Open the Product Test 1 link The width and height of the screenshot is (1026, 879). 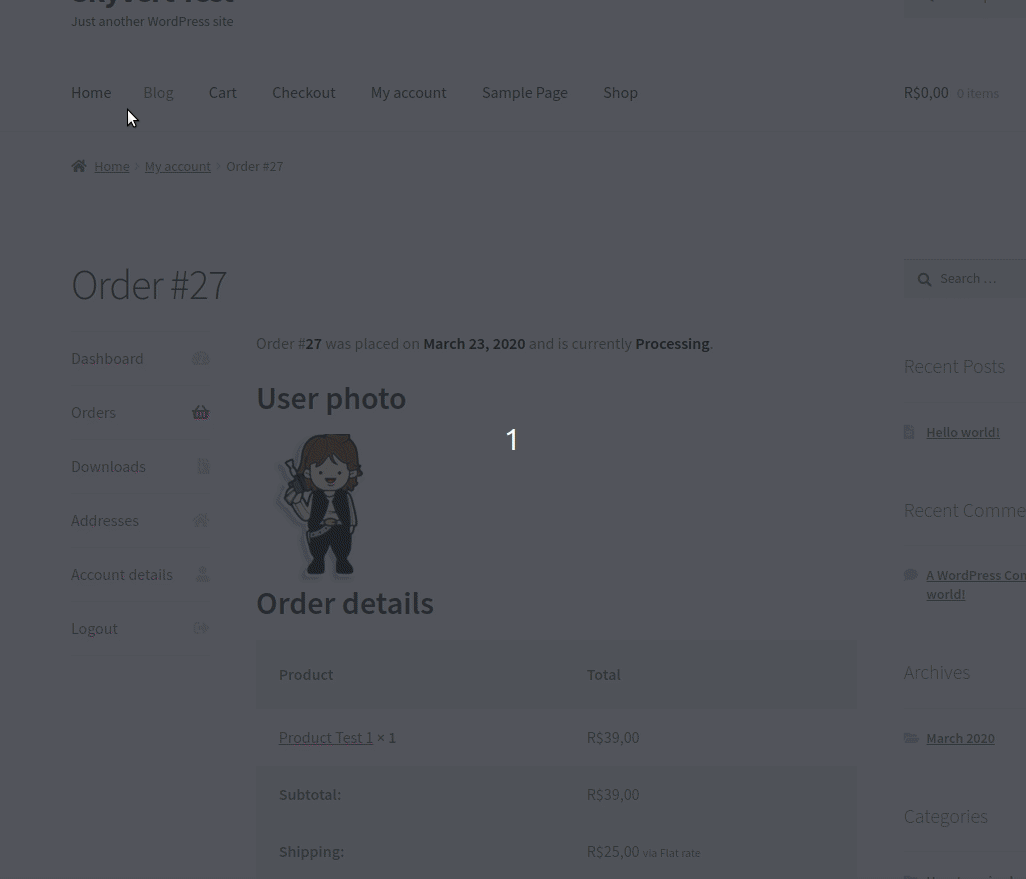click(326, 738)
